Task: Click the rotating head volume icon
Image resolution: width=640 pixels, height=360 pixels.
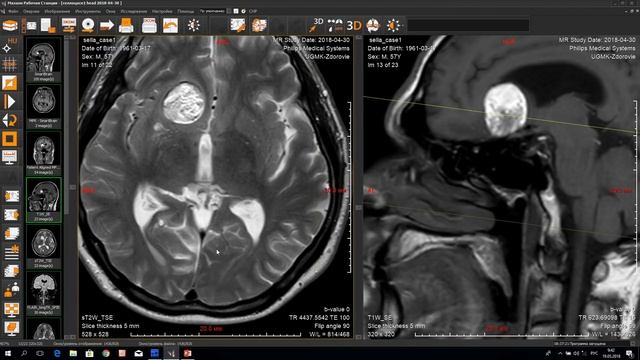Action: (x=373, y=25)
